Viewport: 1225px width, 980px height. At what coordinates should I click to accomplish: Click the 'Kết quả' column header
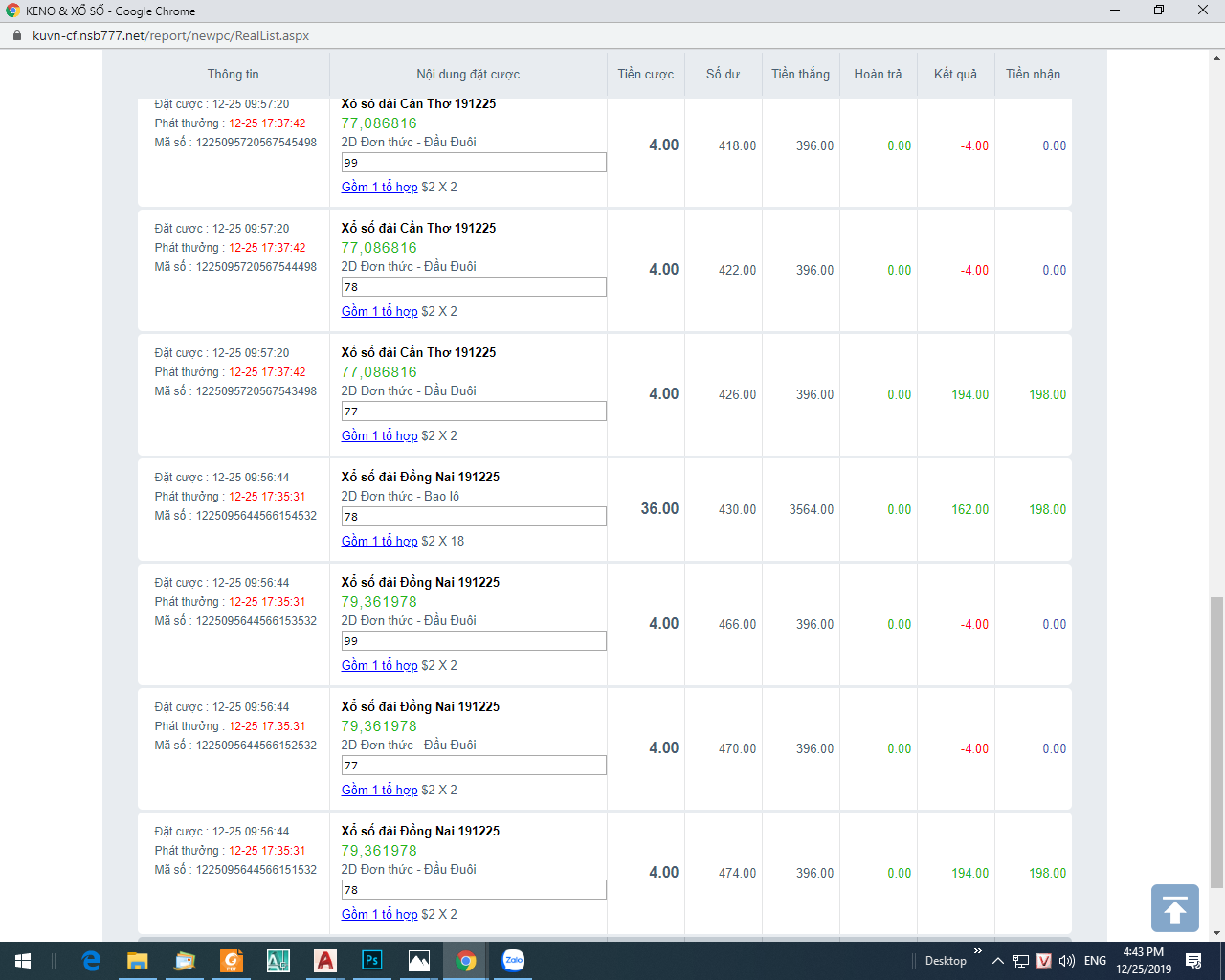click(x=955, y=74)
